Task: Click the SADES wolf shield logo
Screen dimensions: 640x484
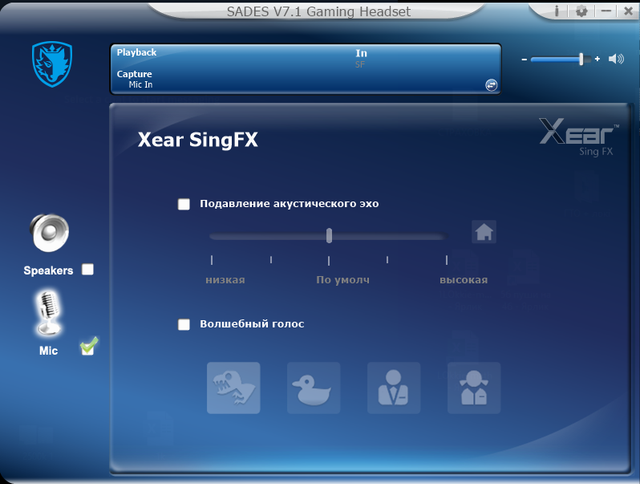Action: click(x=52, y=64)
